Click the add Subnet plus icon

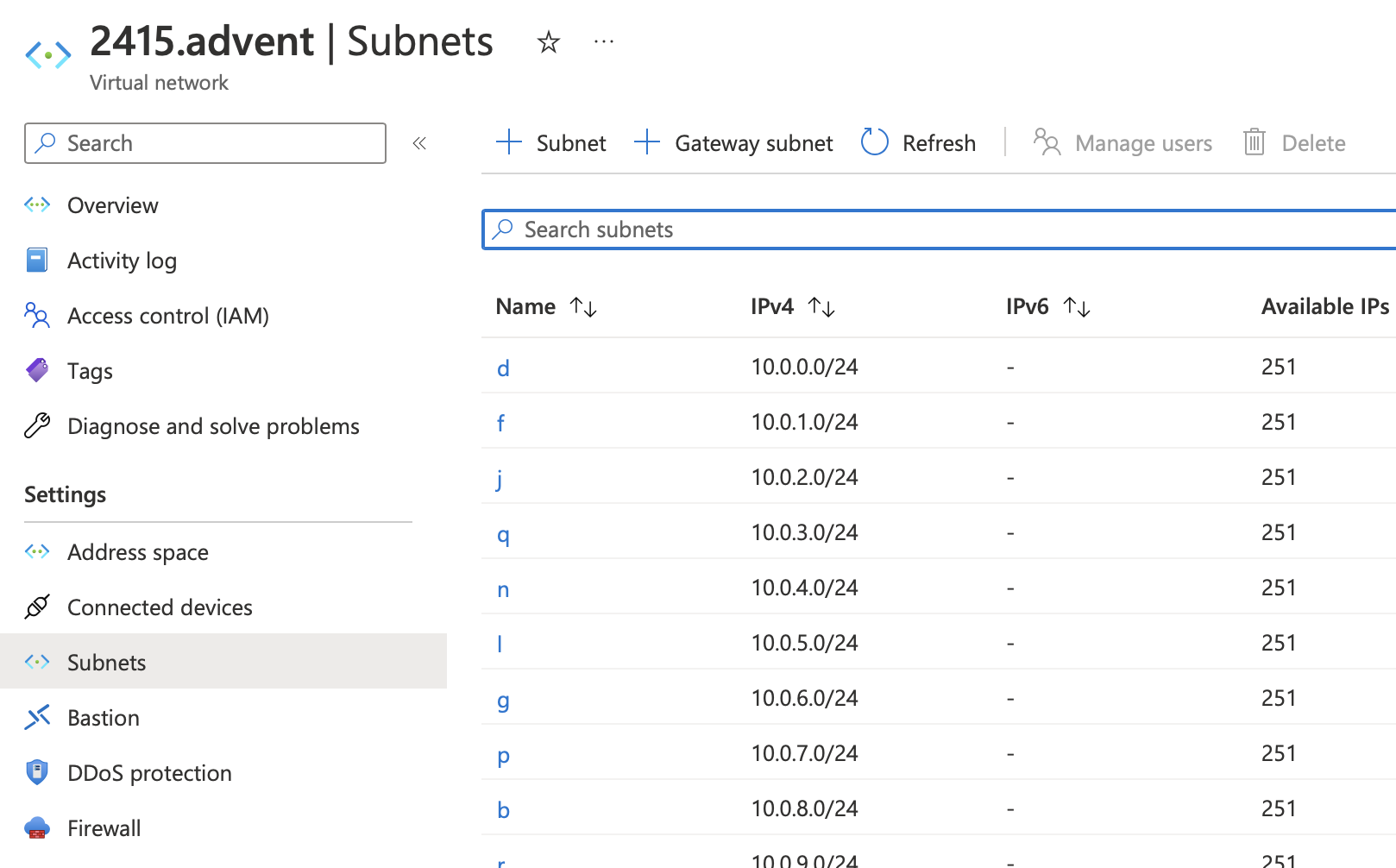(509, 142)
